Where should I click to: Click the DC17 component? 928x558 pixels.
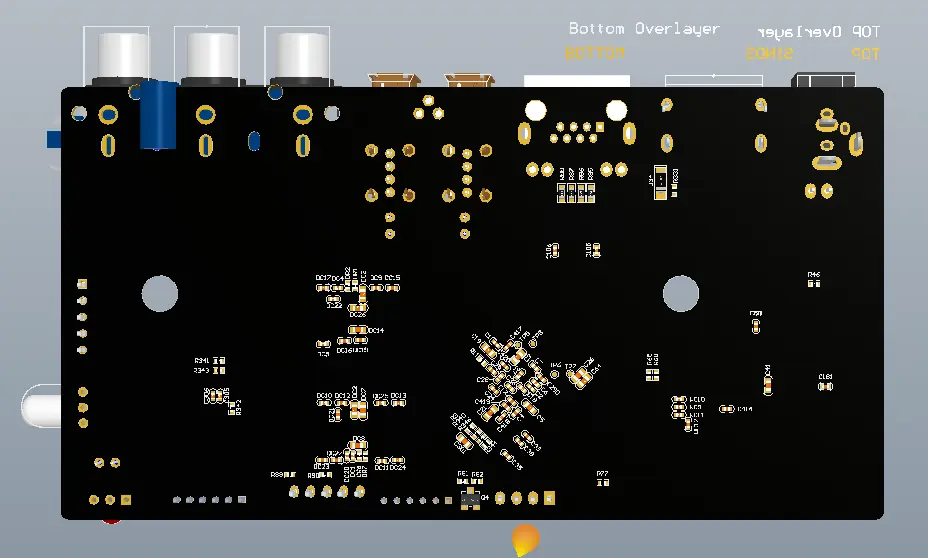point(323,288)
